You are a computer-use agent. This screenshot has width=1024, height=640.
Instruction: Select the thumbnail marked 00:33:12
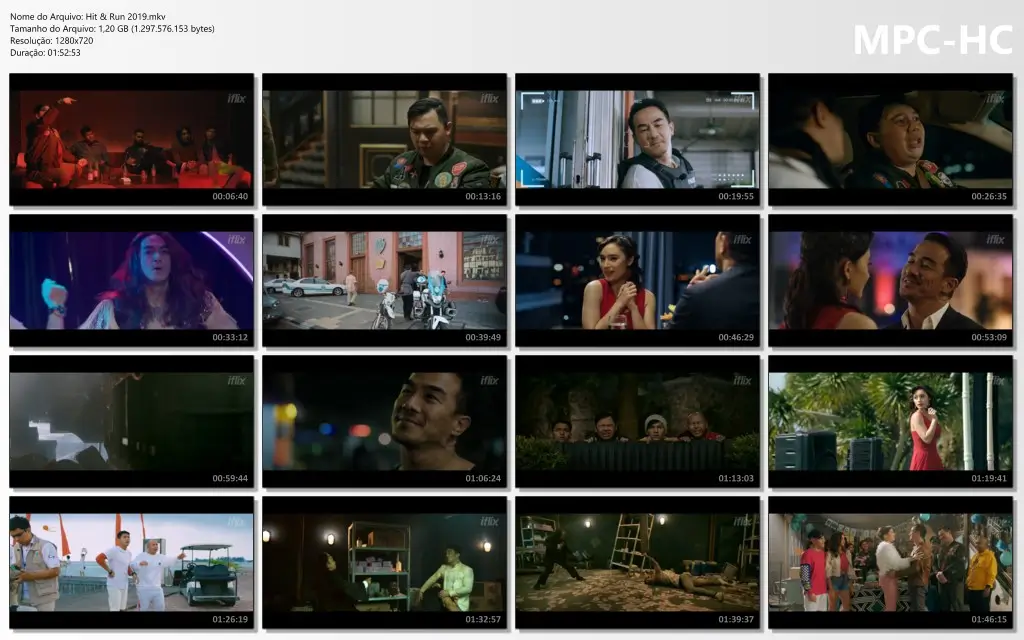pyautogui.click(x=131, y=280)
